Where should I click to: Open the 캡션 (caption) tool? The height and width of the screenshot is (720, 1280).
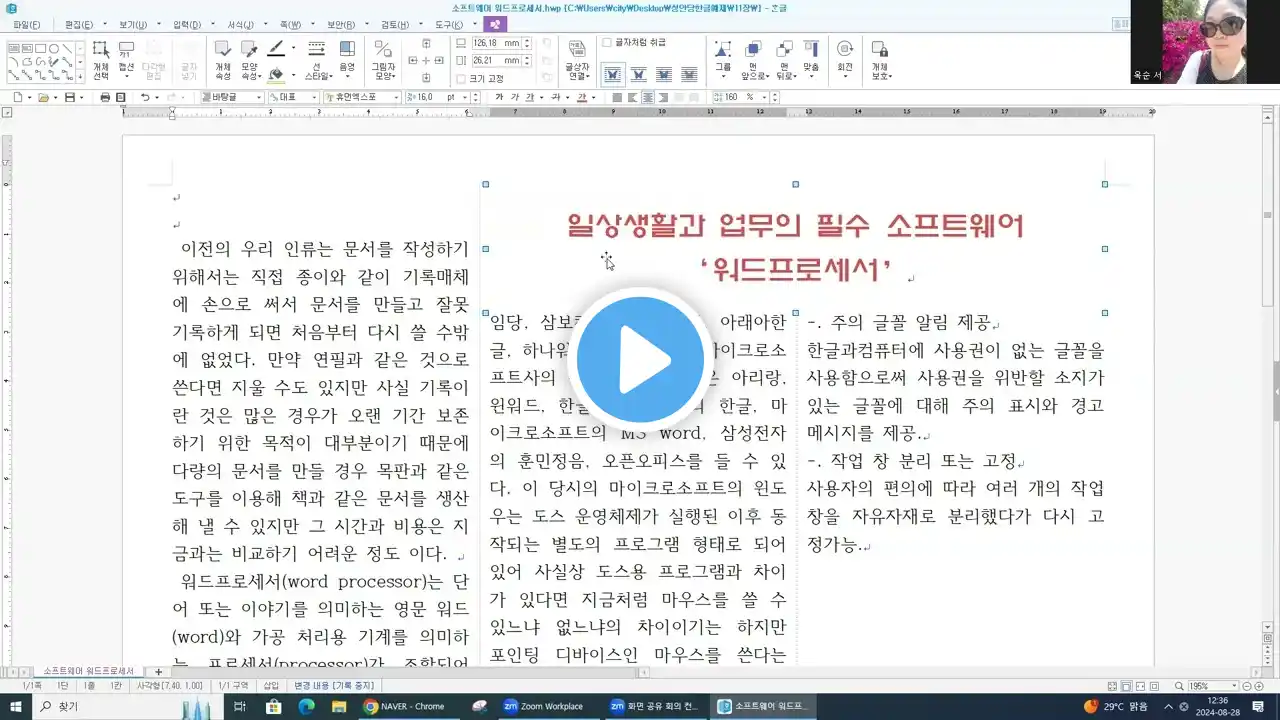click(x=126, y=61)
